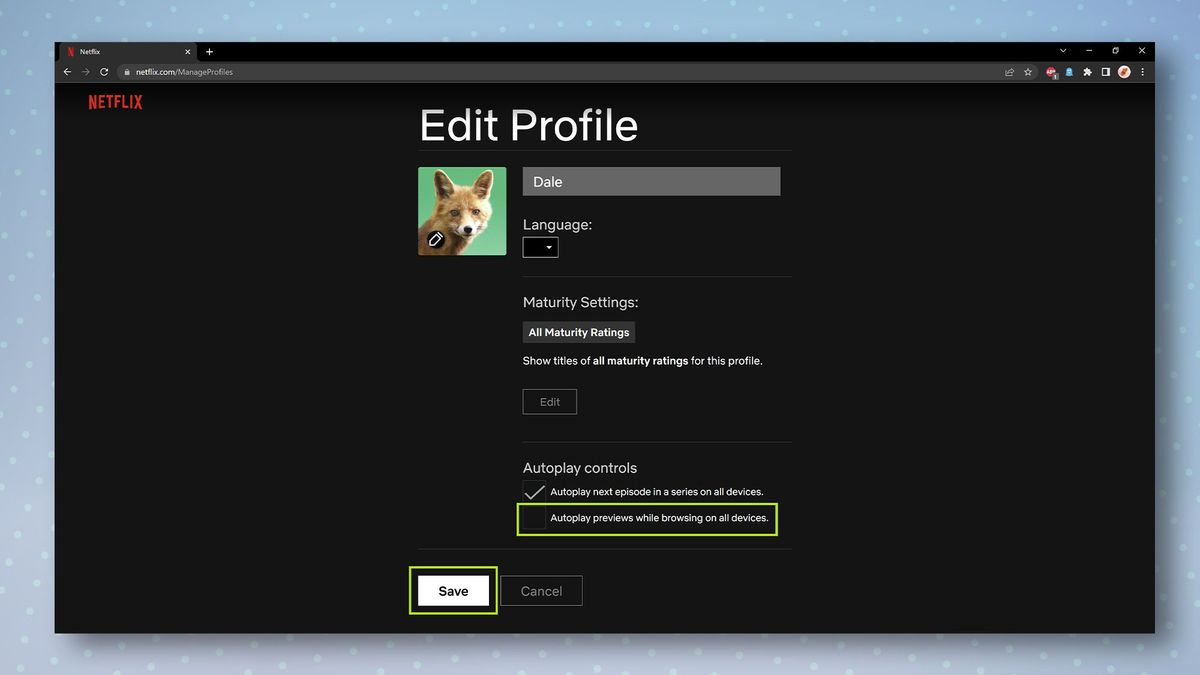Edit the Maturity Settings

pyautogui.click(x=549, y=401)
